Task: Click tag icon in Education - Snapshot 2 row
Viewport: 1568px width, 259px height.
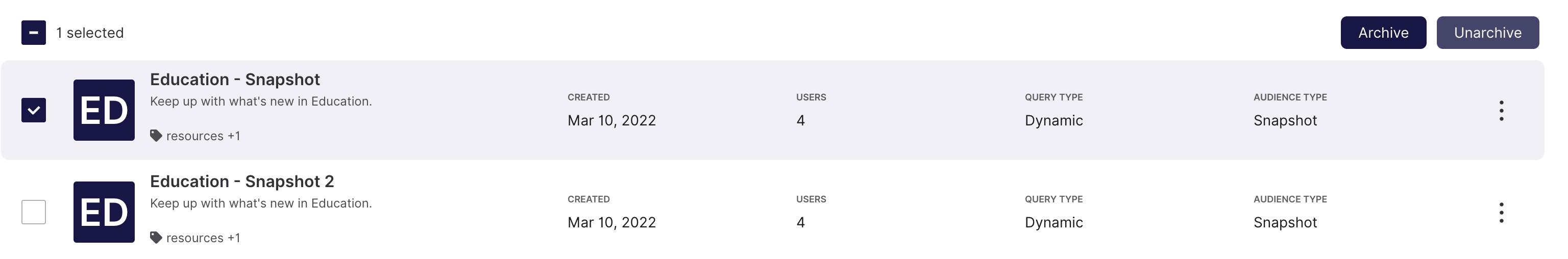Action: (156, 238)
